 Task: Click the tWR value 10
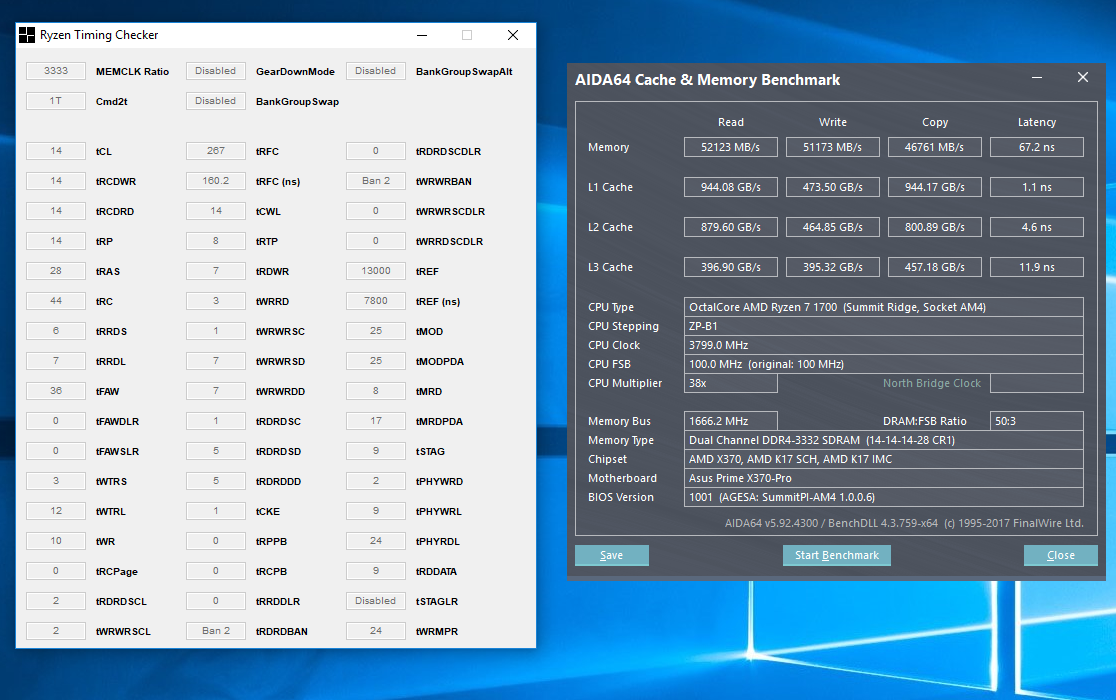click(56, 541)
